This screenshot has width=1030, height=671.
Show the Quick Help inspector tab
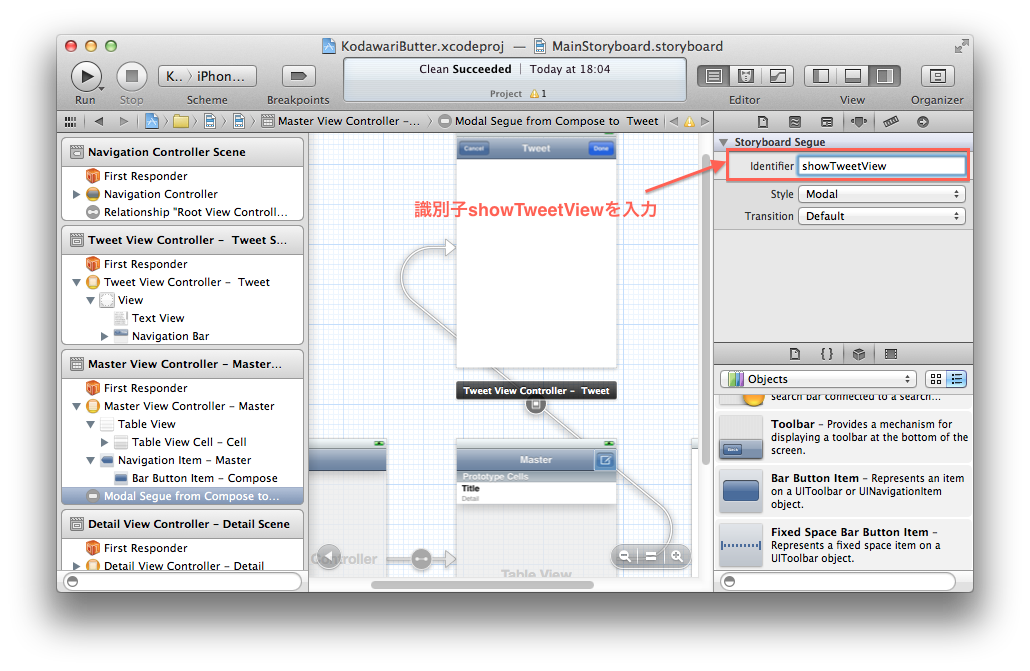coord(795,122)
